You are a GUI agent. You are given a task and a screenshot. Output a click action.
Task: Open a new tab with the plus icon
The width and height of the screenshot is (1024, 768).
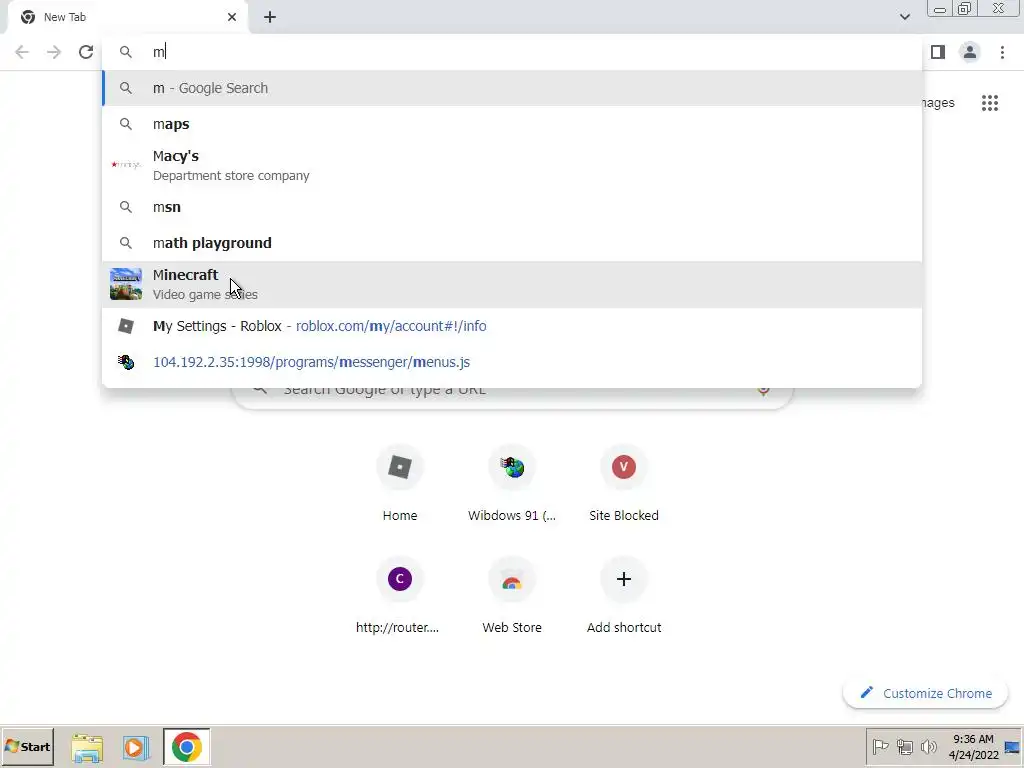(270, 17)
